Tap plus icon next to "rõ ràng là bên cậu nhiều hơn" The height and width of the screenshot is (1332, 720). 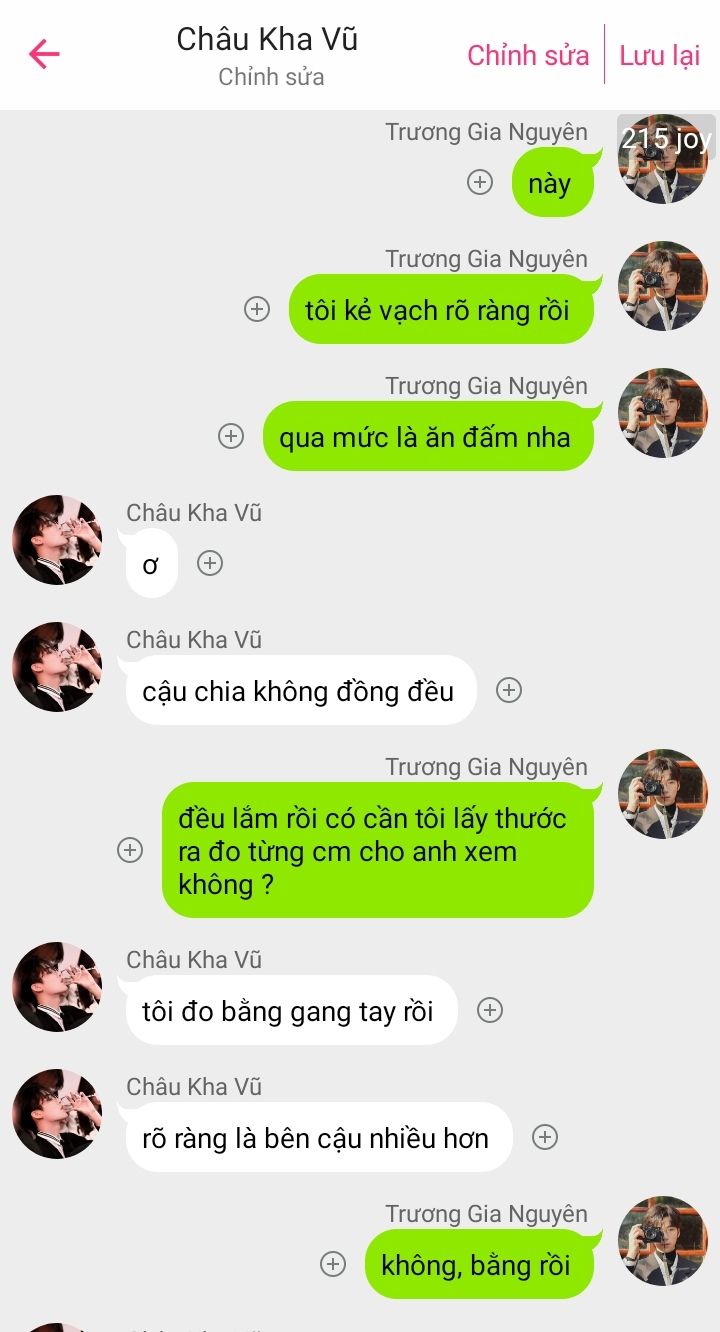[x=545, y=1137]
